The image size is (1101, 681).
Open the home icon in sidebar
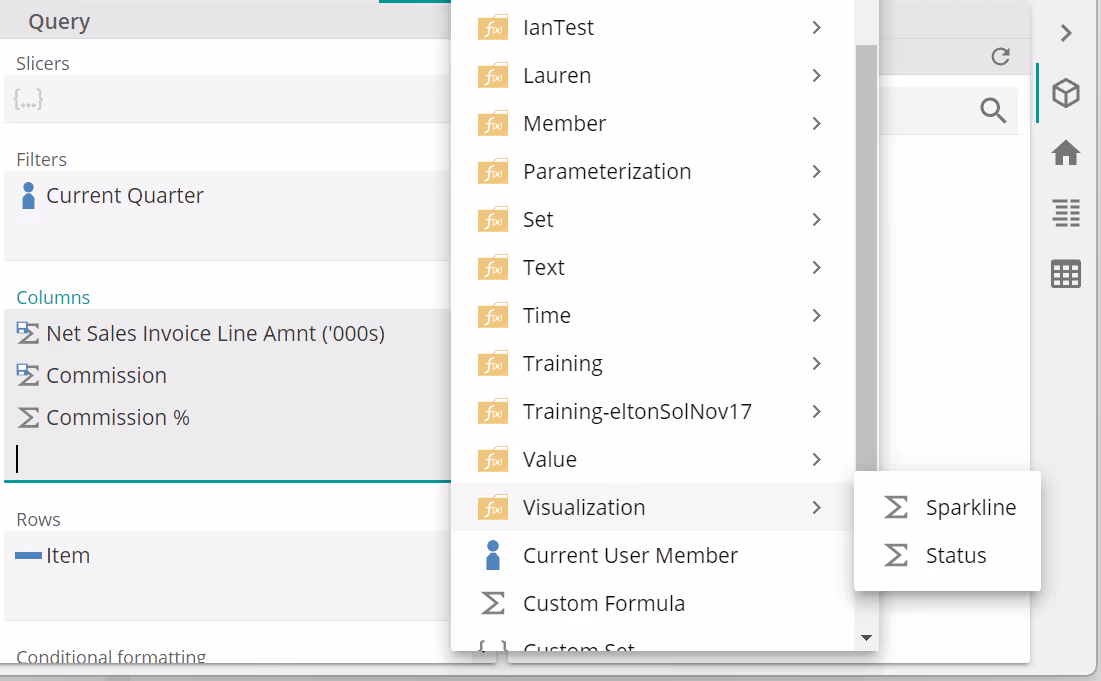(x=1066, y=153)
